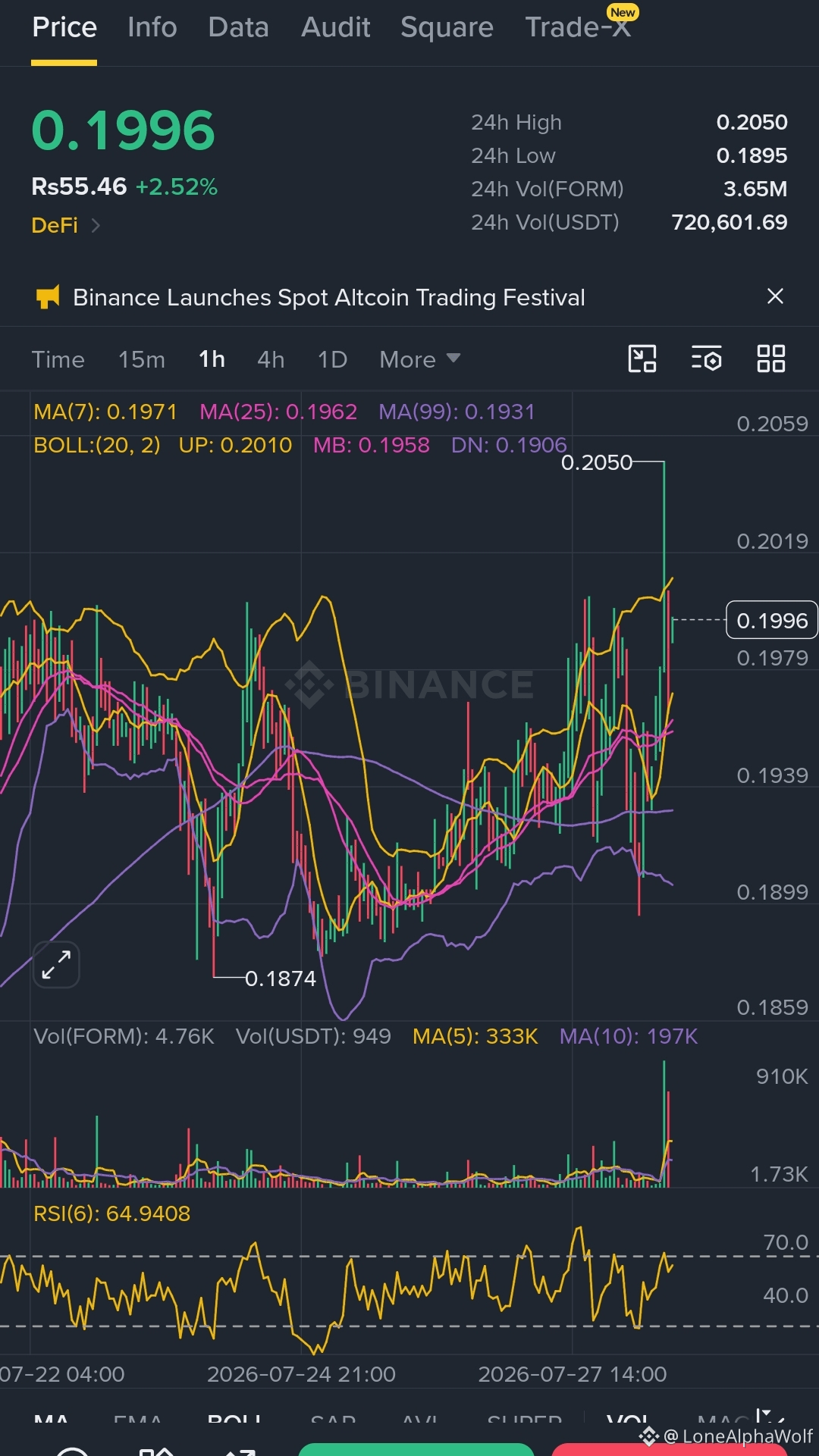Tap the megaphone announcement icon
This screenshot has width=819, height=1456.
coord(48,297)
